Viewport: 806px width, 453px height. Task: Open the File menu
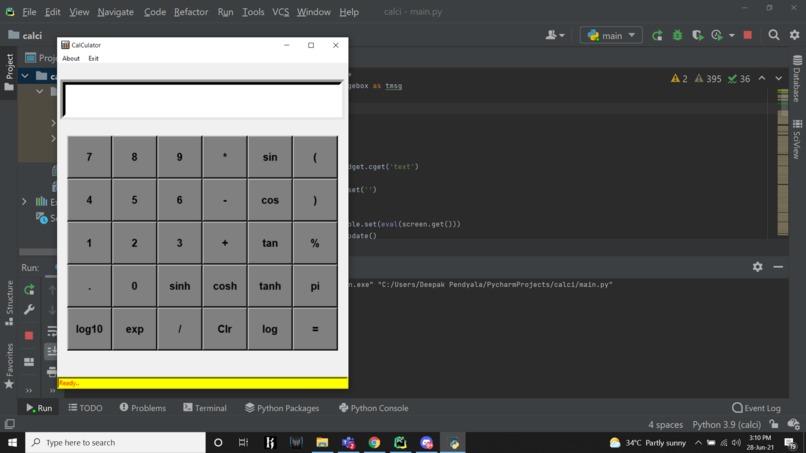(x=29, y=12)
